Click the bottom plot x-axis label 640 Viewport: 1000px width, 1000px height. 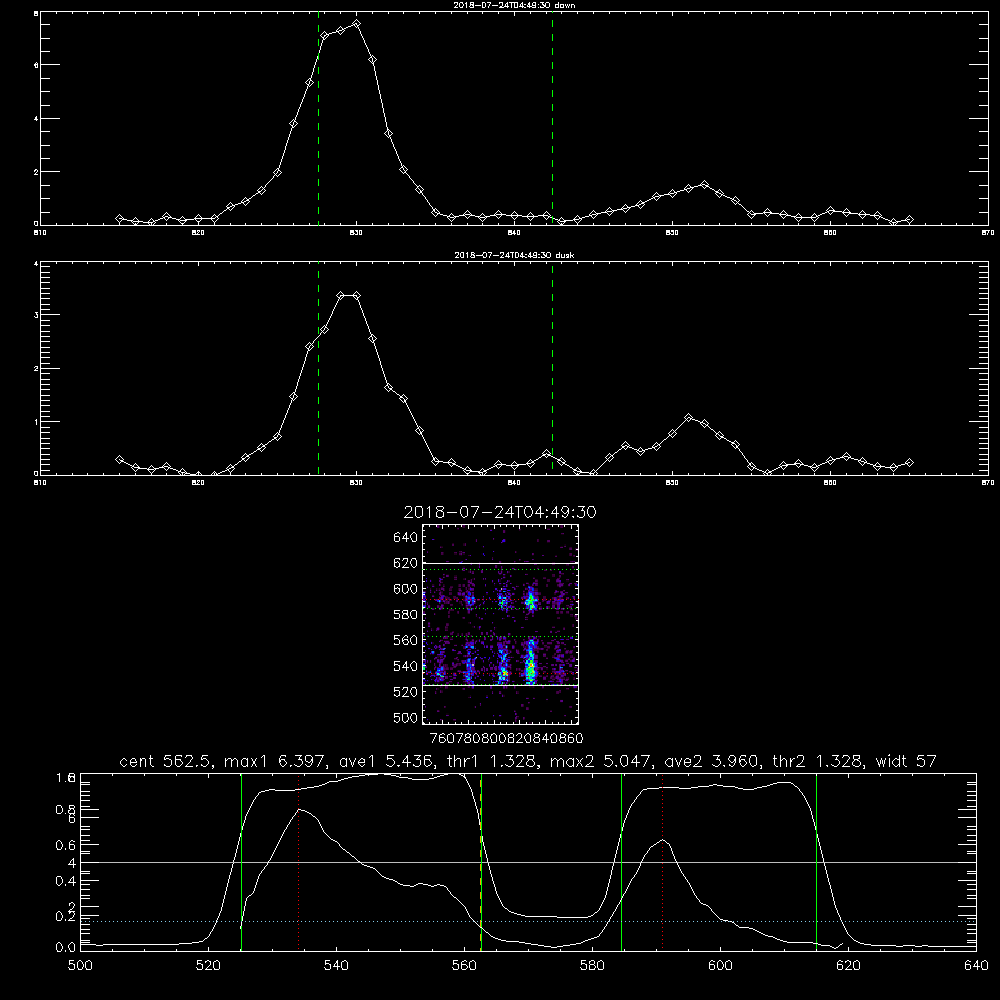point(976,966)
